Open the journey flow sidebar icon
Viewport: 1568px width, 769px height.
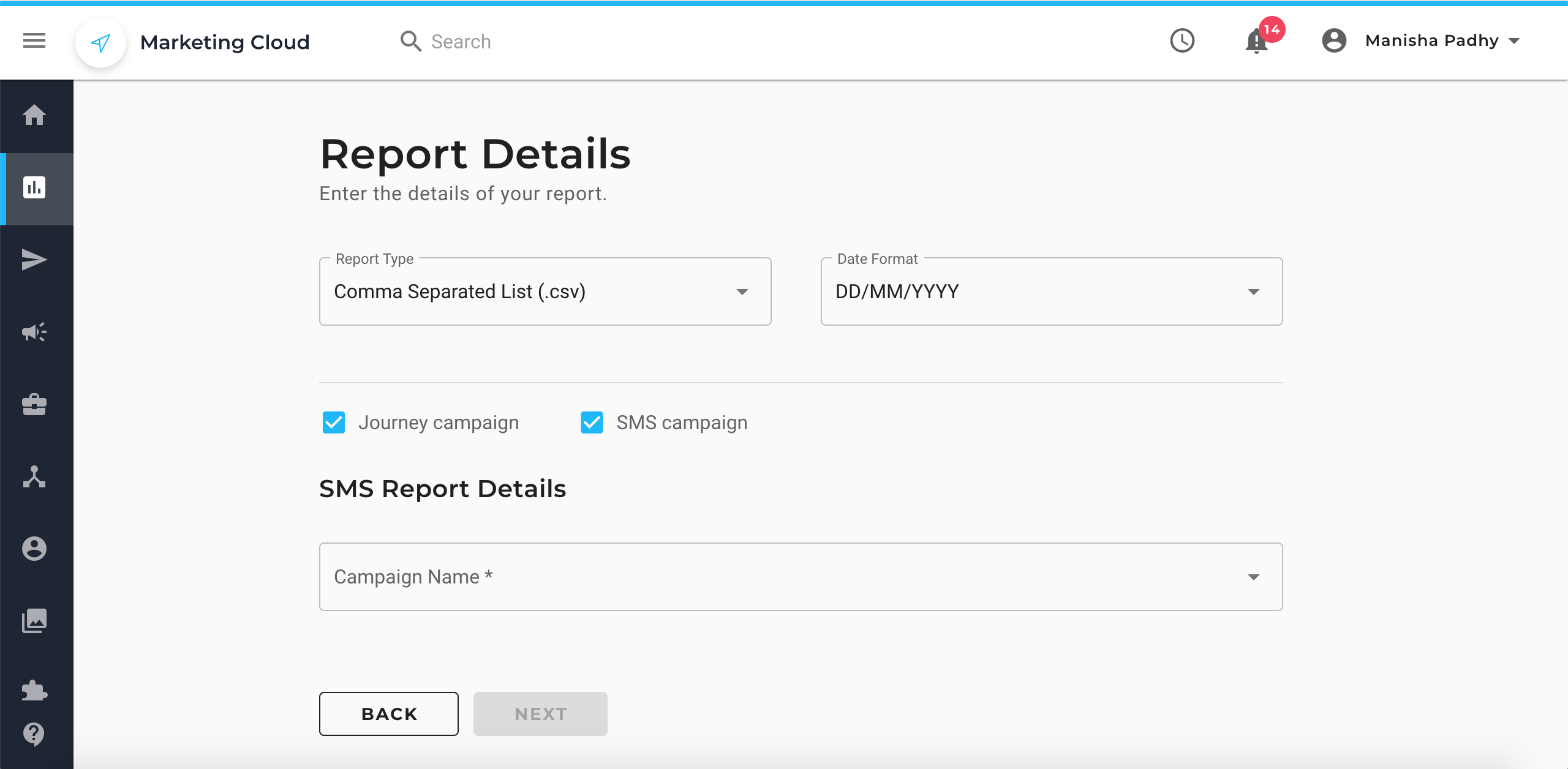point(34,476)
